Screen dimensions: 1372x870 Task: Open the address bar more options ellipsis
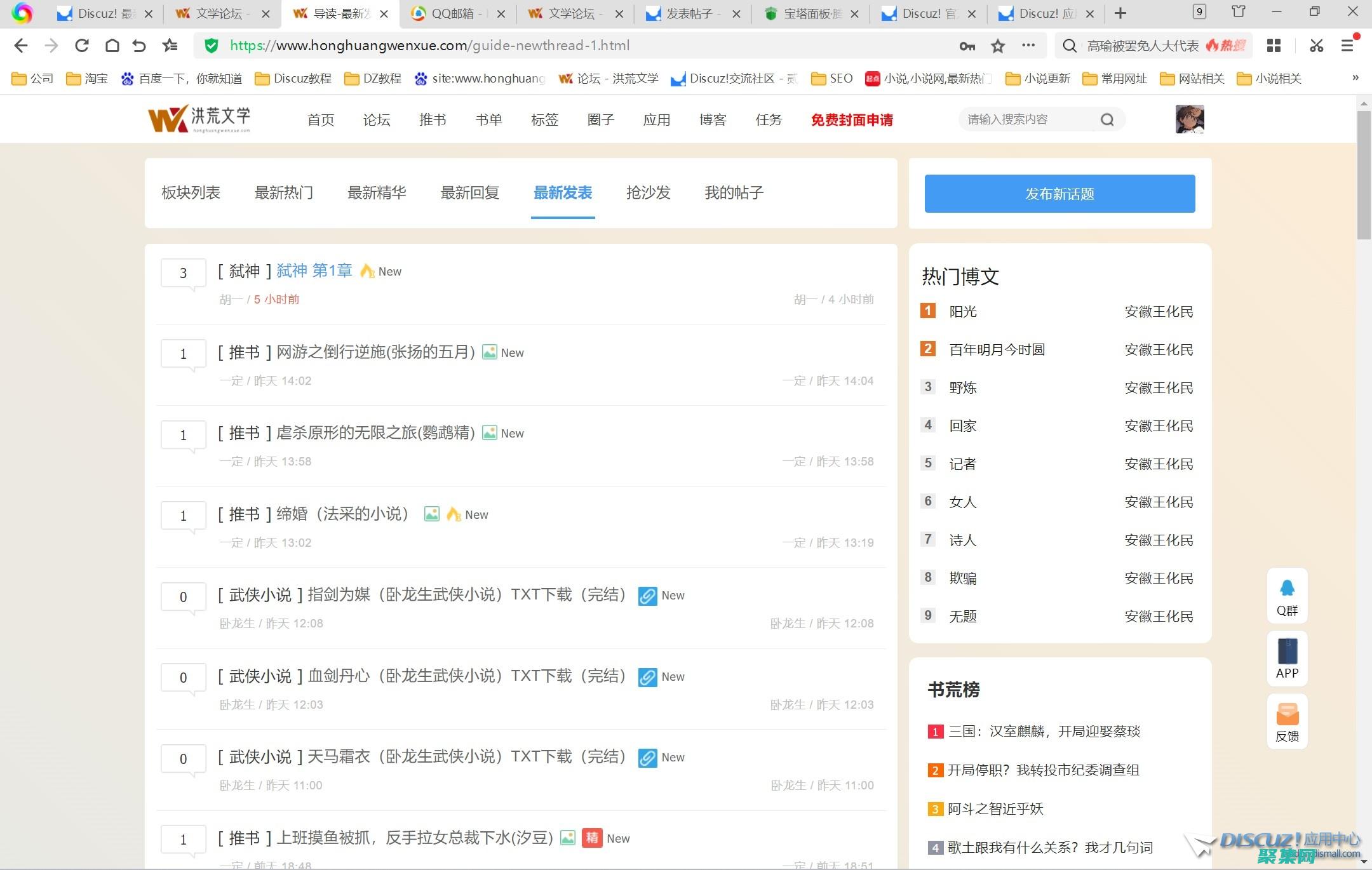[1029, 45]
